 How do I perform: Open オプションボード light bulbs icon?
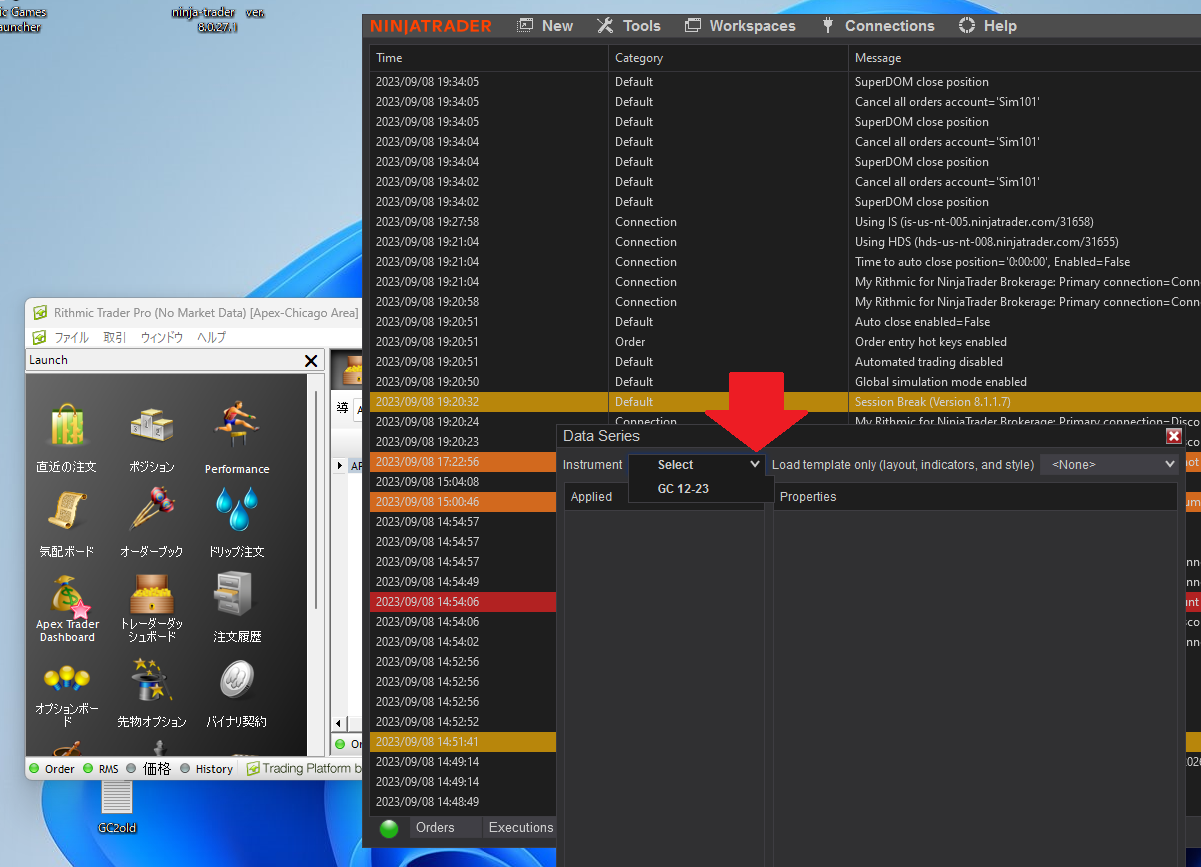[67, 695]
